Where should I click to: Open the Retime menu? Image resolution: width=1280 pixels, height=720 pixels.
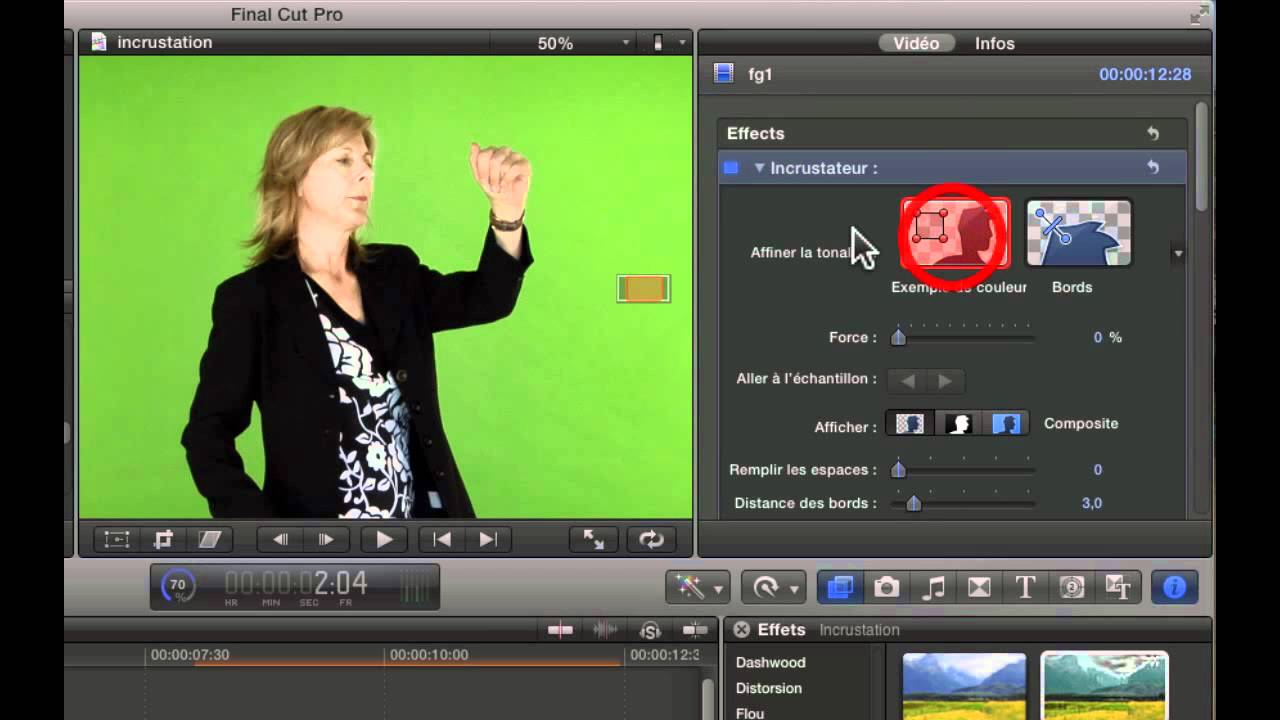(x=774, y=587)
